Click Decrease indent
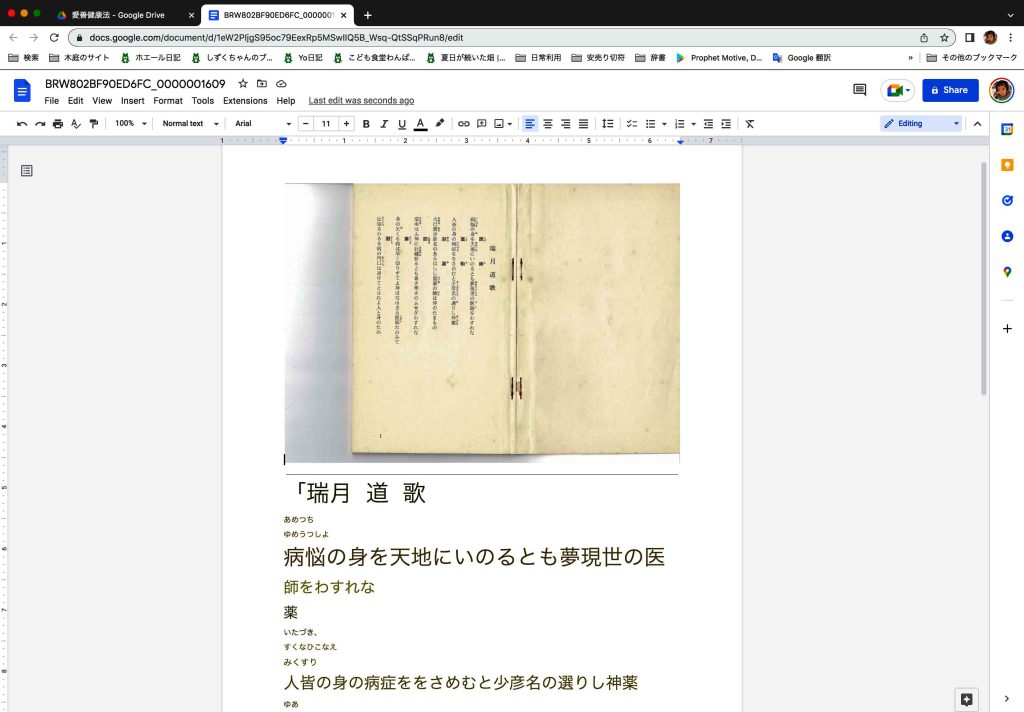The width and height of the screenshot is (1024, 712). click(x=708, y=123)
